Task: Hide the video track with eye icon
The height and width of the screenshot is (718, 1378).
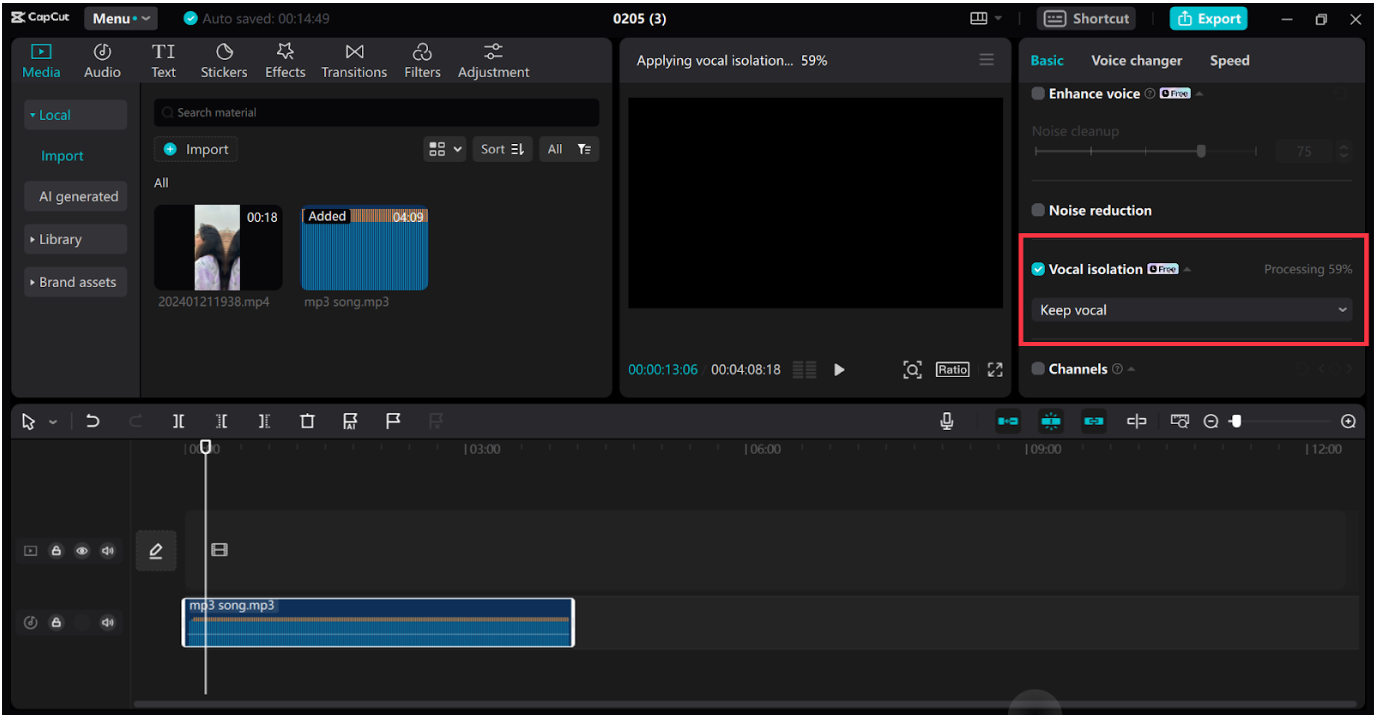Action: point(82,551)
